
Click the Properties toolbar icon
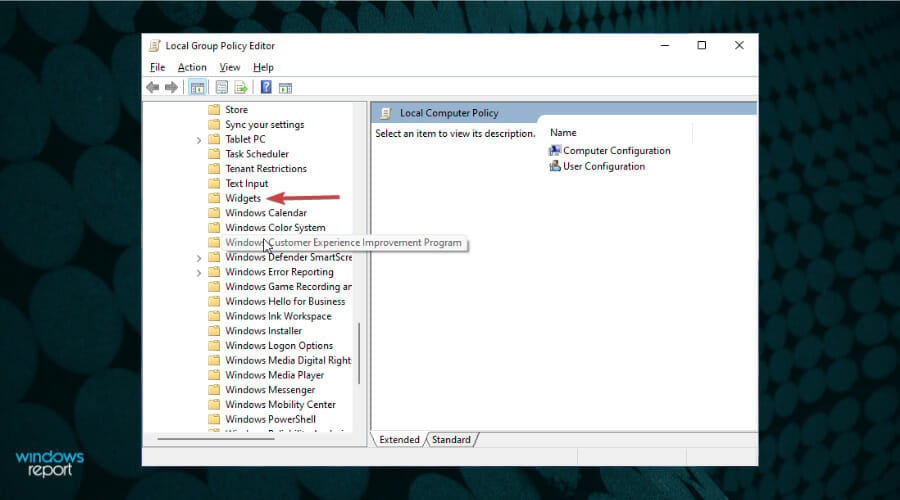coord(222,87)
